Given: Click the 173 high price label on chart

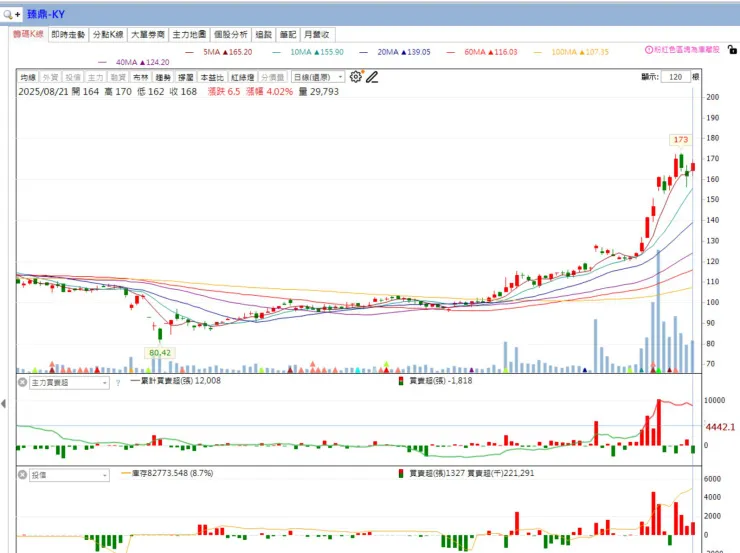Looking at the screenshot, I should (681, 140).
